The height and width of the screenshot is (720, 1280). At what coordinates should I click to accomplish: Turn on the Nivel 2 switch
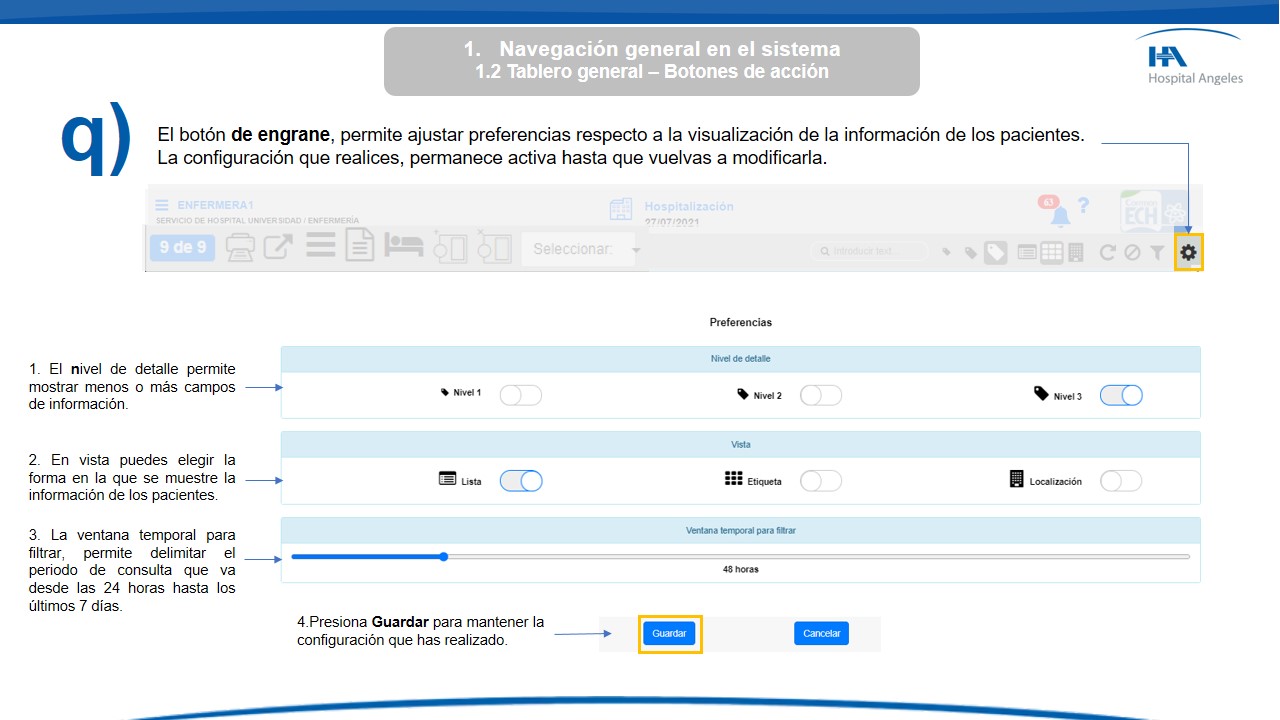[820, 395]
